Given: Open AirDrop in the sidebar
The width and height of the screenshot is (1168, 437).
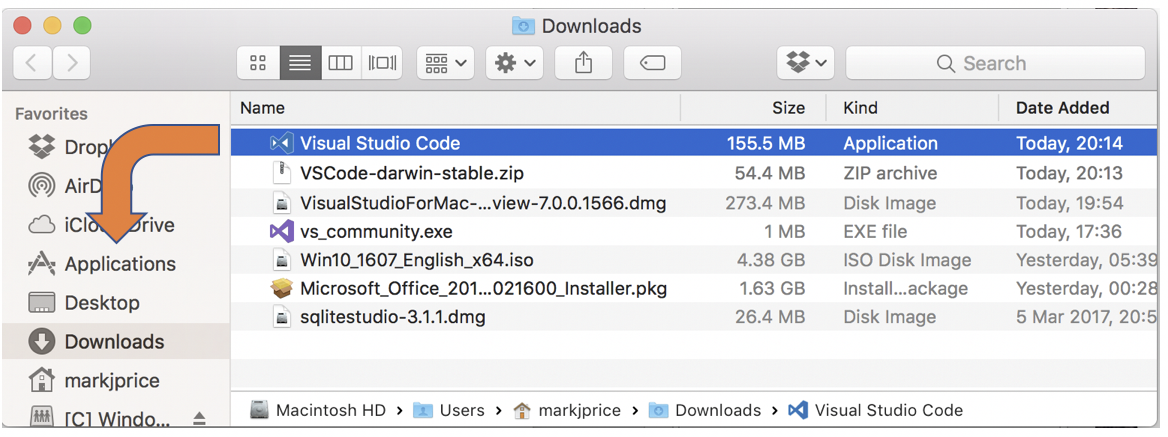Looking at the screenshot, I should tap(80, 186).
